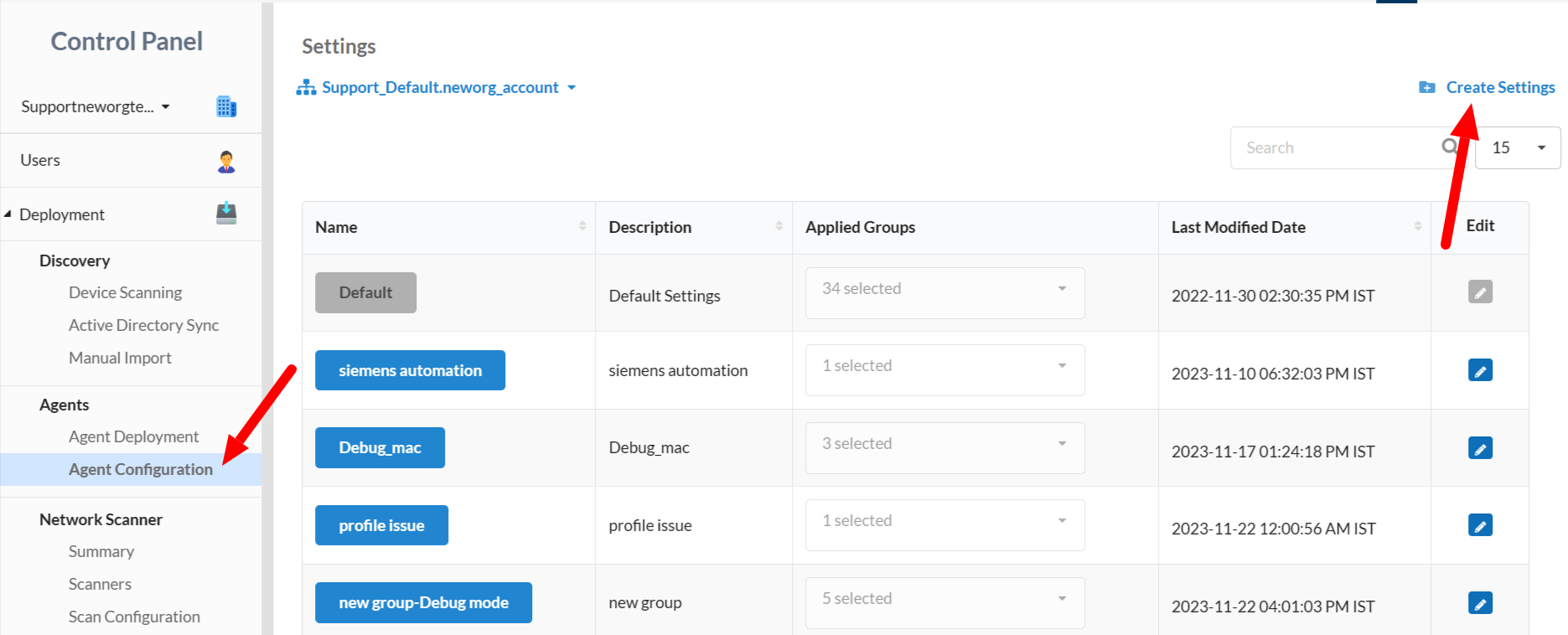Click the search magnifier icon
Image resolution: width=1568 pixels, height=635 pixels.
[x=1450, y=147]
